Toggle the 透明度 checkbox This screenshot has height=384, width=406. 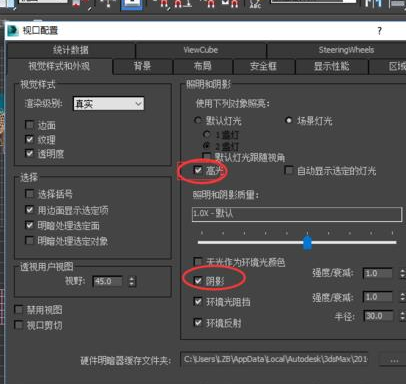coord(29,153)
